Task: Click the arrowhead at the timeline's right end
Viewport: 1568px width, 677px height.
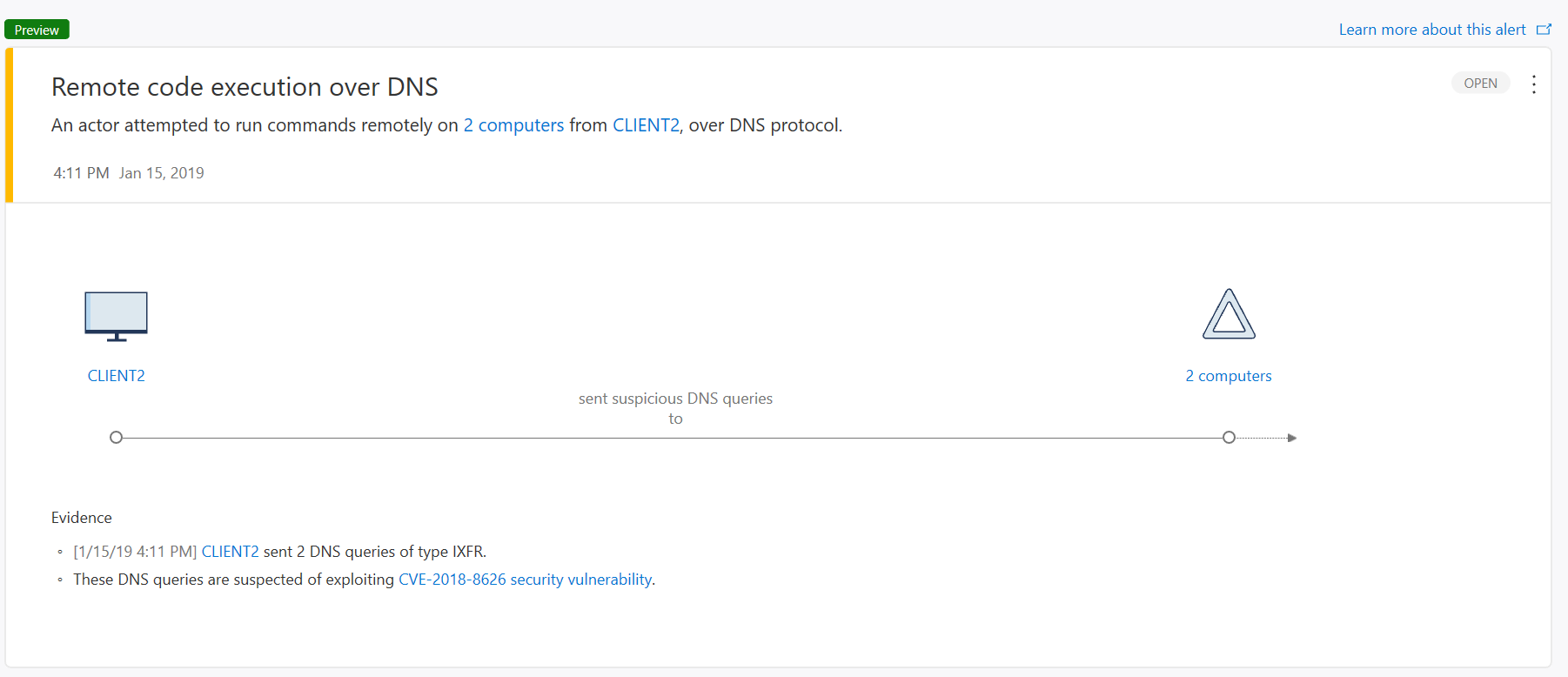Action: pos(1292,438)
